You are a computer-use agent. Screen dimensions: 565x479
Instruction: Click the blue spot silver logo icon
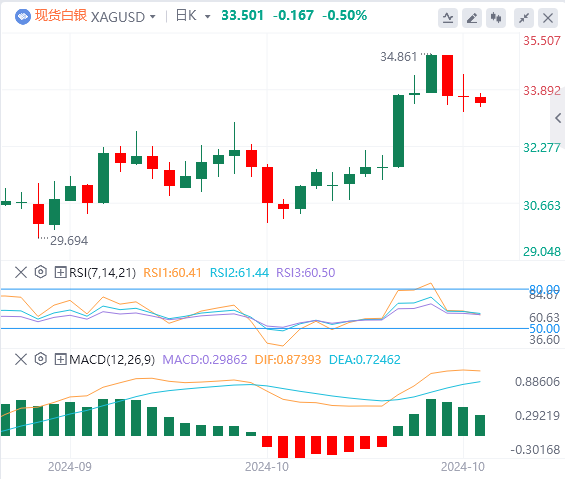point(23,17)
